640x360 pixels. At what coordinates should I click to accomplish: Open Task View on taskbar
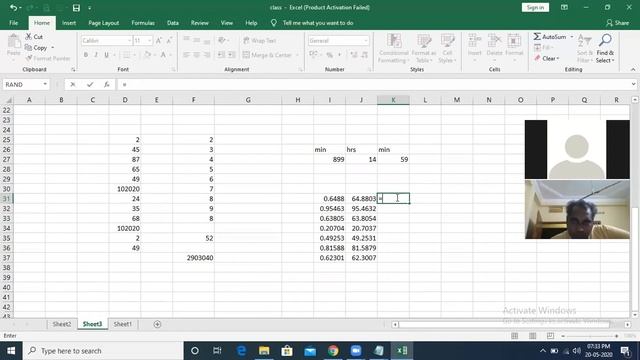(217, 351)
